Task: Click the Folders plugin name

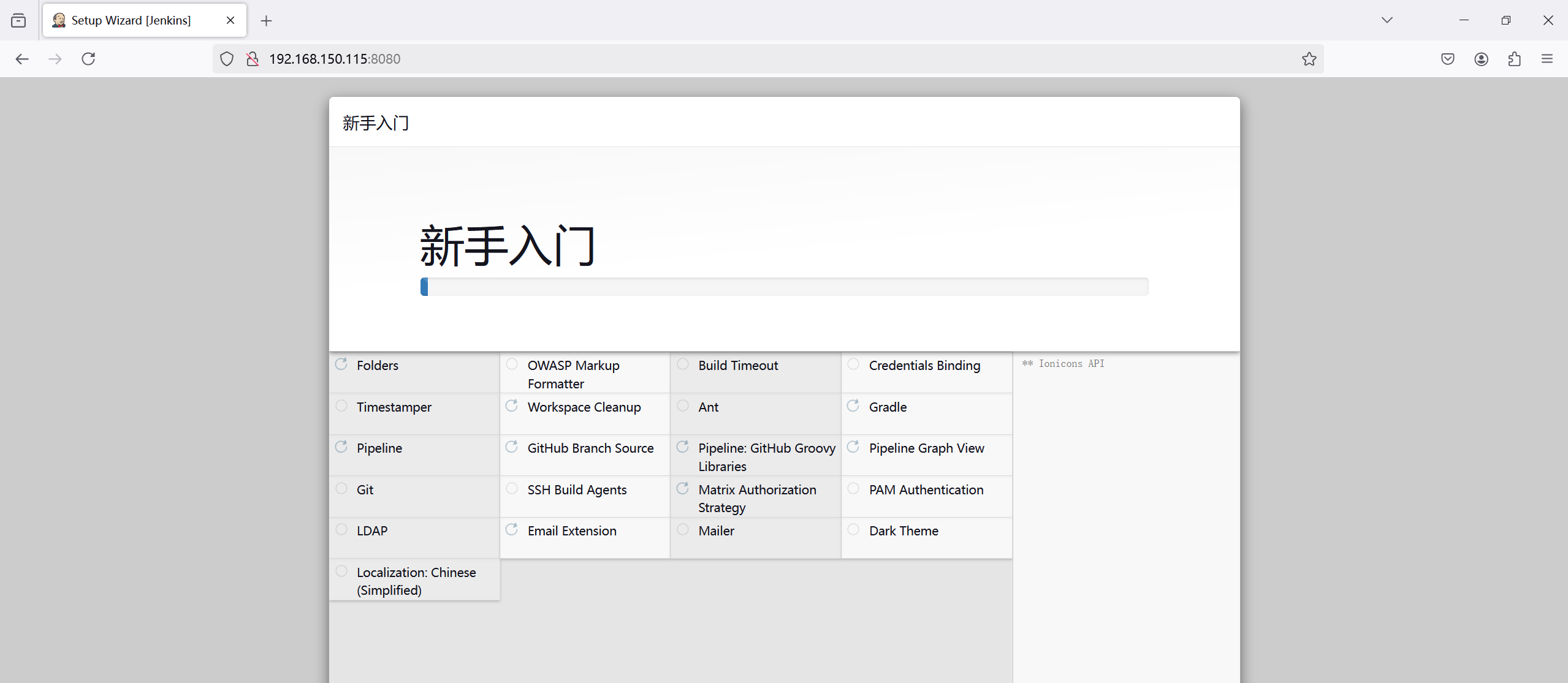Action: (378, 365)
